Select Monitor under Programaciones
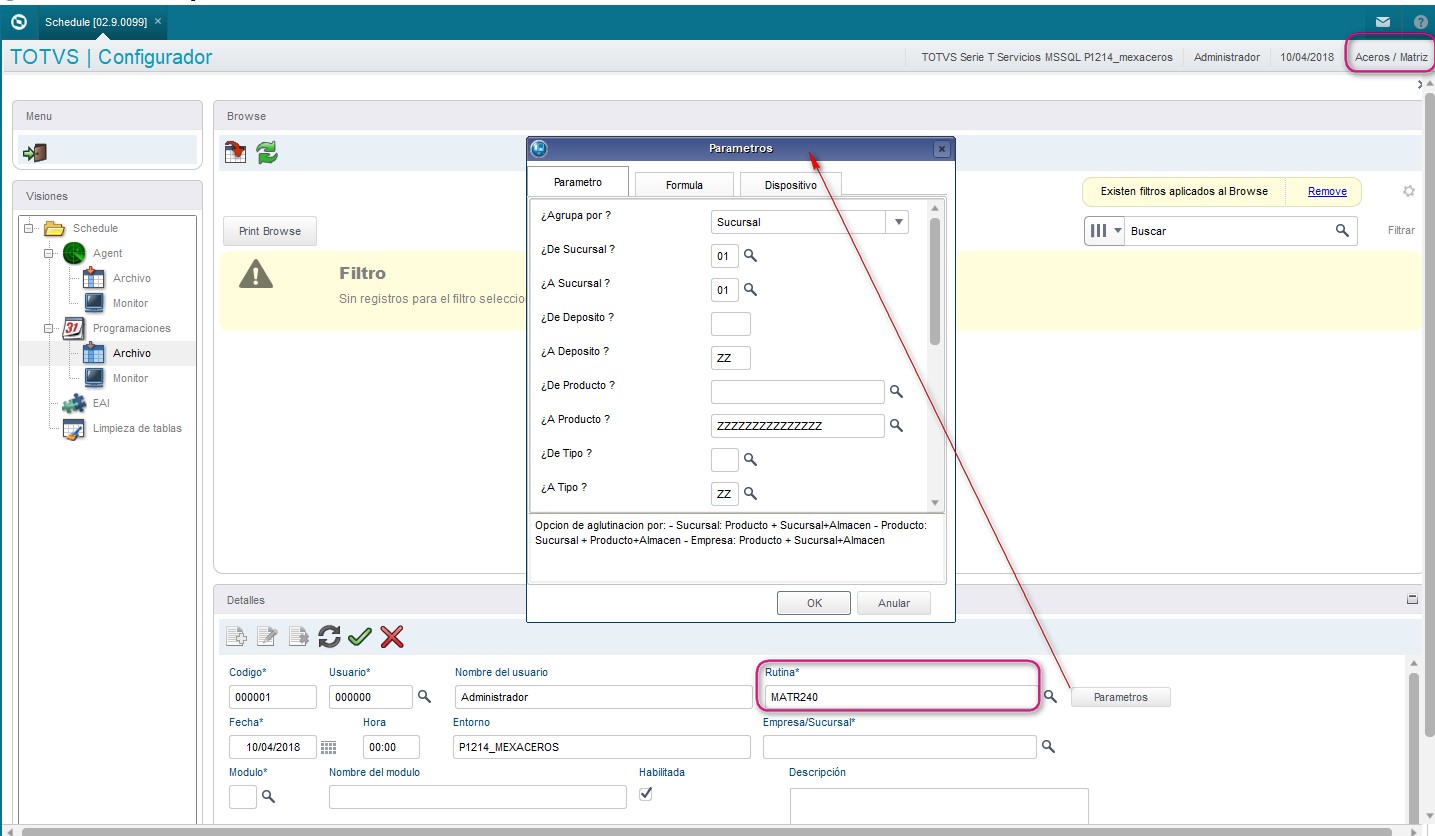 [x=130, y=378]
